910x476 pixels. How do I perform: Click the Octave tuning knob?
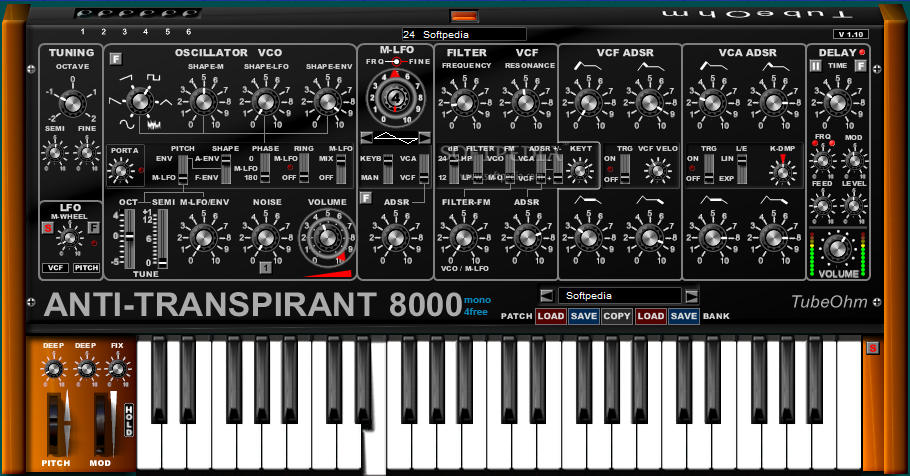tap(72, 103)
